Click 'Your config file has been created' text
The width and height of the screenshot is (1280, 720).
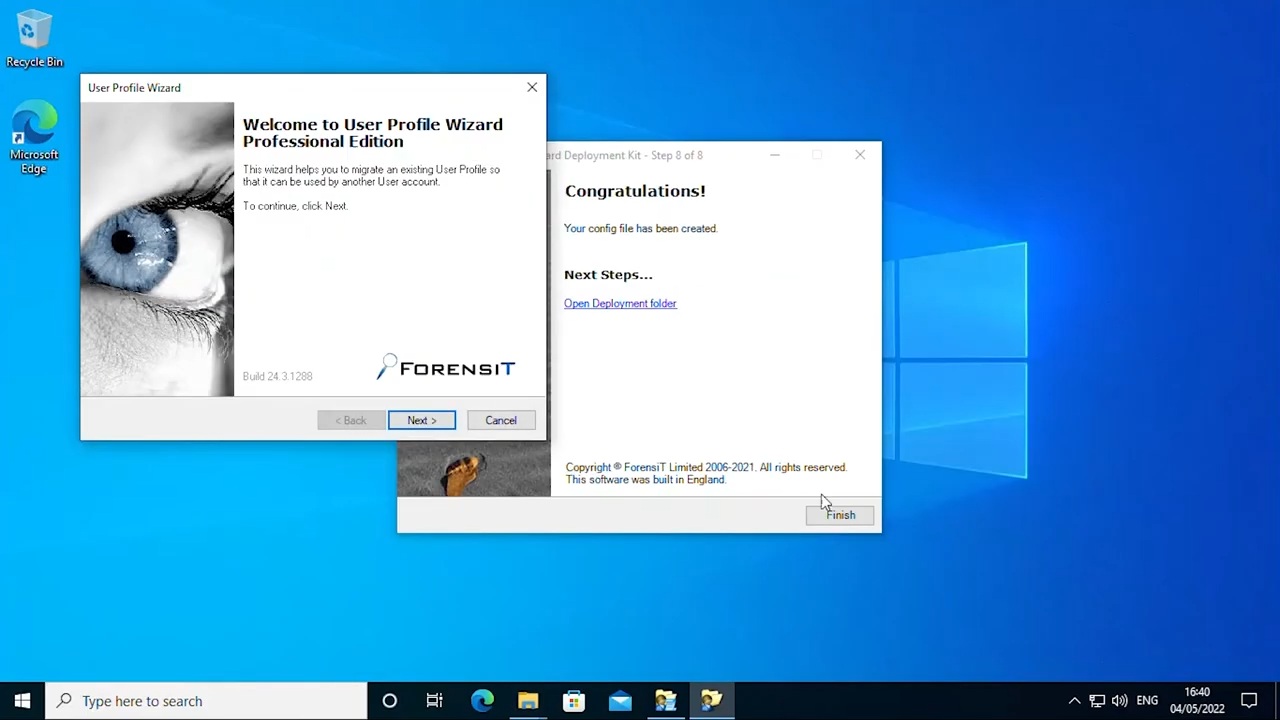pyautogui.click(x=640, y=228)
